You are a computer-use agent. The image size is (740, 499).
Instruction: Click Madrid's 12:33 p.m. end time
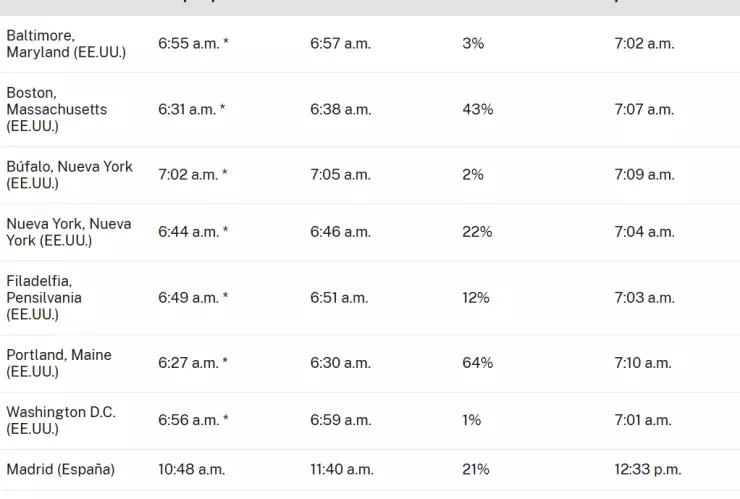tap(648, 469)
